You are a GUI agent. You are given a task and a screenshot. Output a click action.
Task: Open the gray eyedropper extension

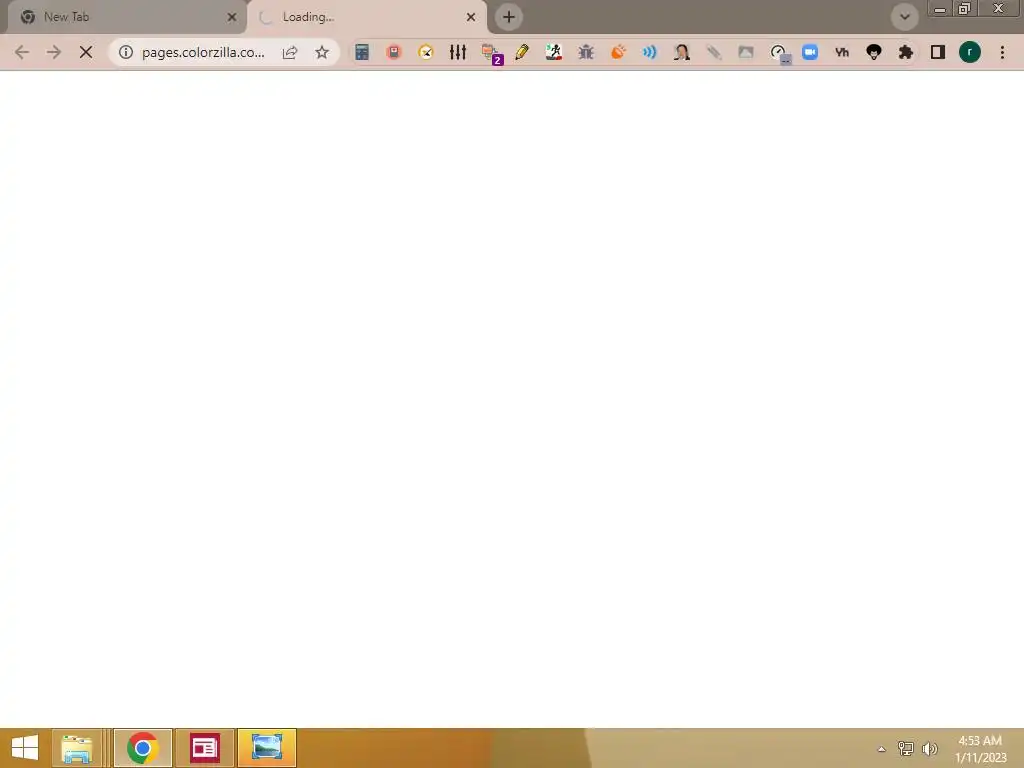714,52
